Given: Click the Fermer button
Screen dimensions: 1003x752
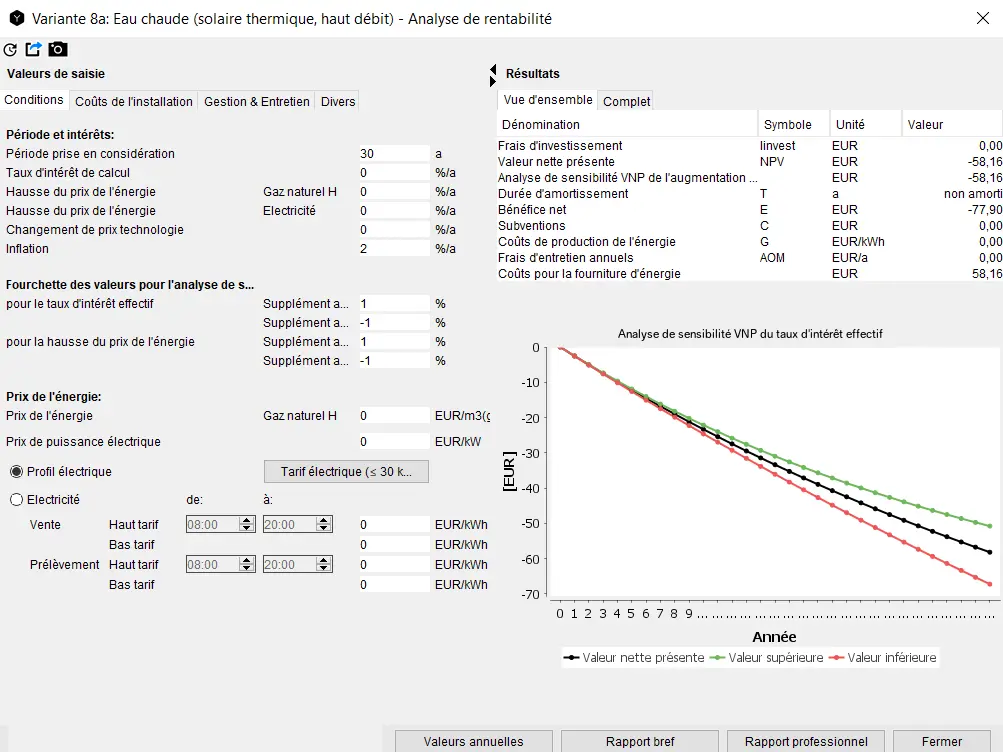Looking at the screenshot, I should [942, 741].
